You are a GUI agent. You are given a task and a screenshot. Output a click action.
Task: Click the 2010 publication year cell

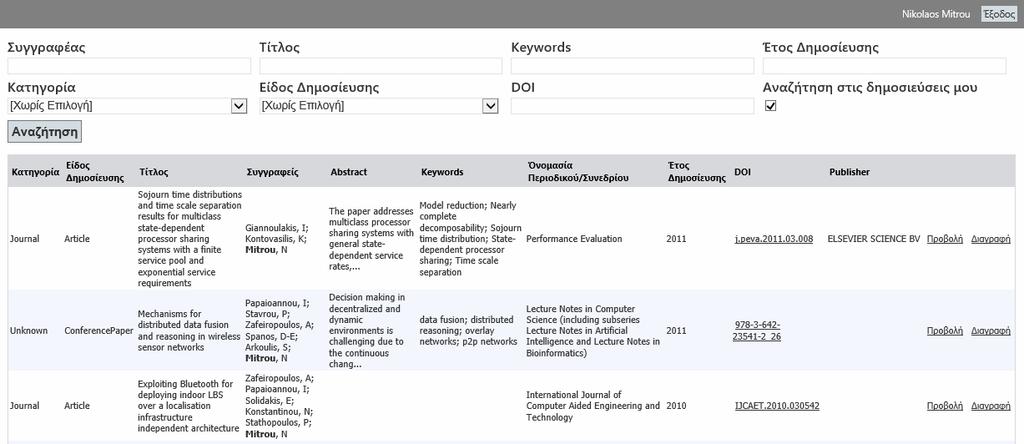click(x=676, y=406)
